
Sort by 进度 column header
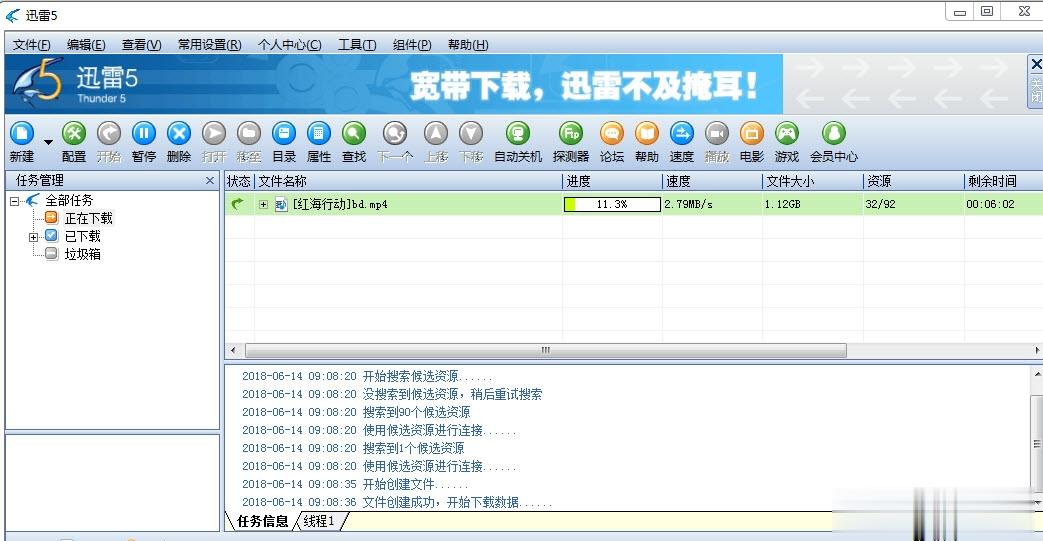coord(613,181)
